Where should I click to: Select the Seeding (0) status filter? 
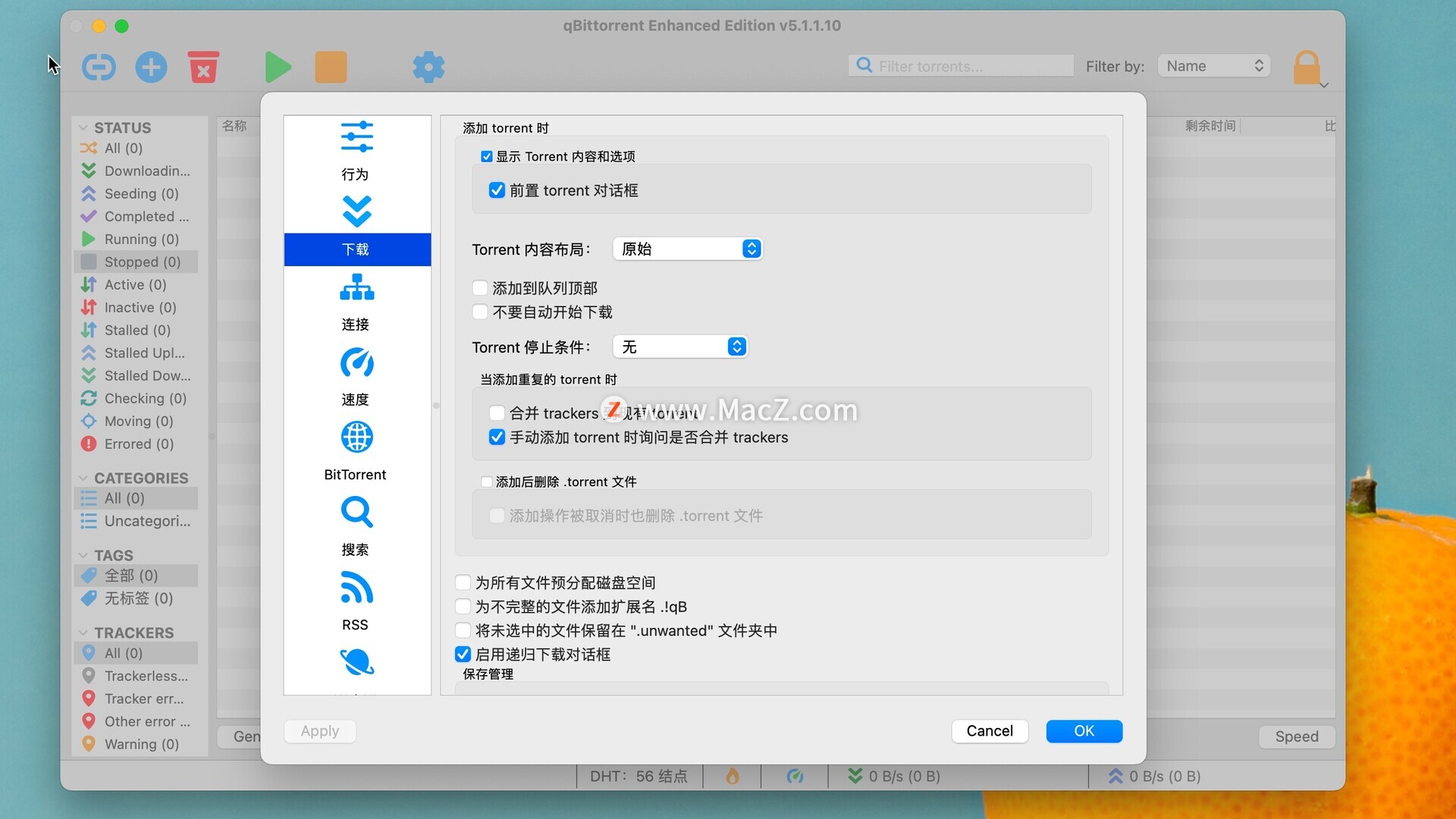[x=136, y=193]
